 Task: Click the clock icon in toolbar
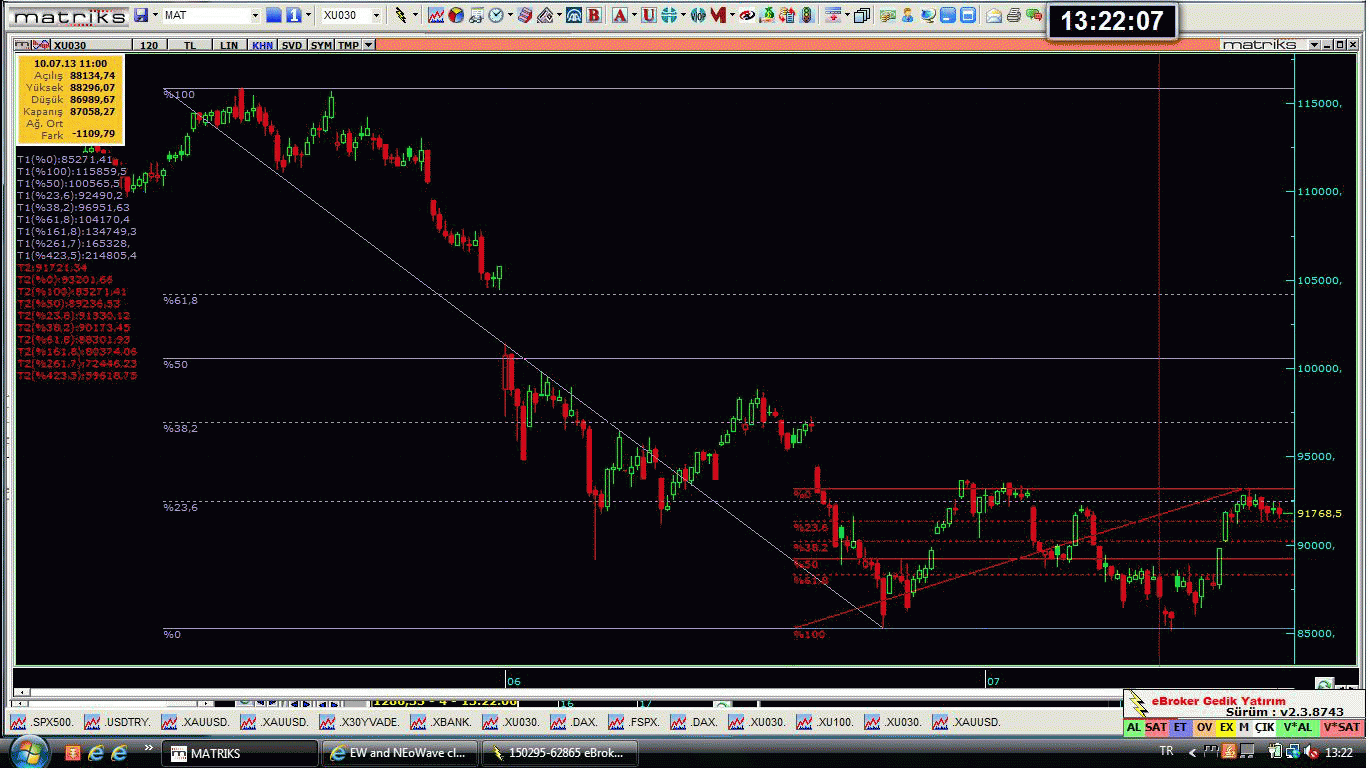coord(496,15)
